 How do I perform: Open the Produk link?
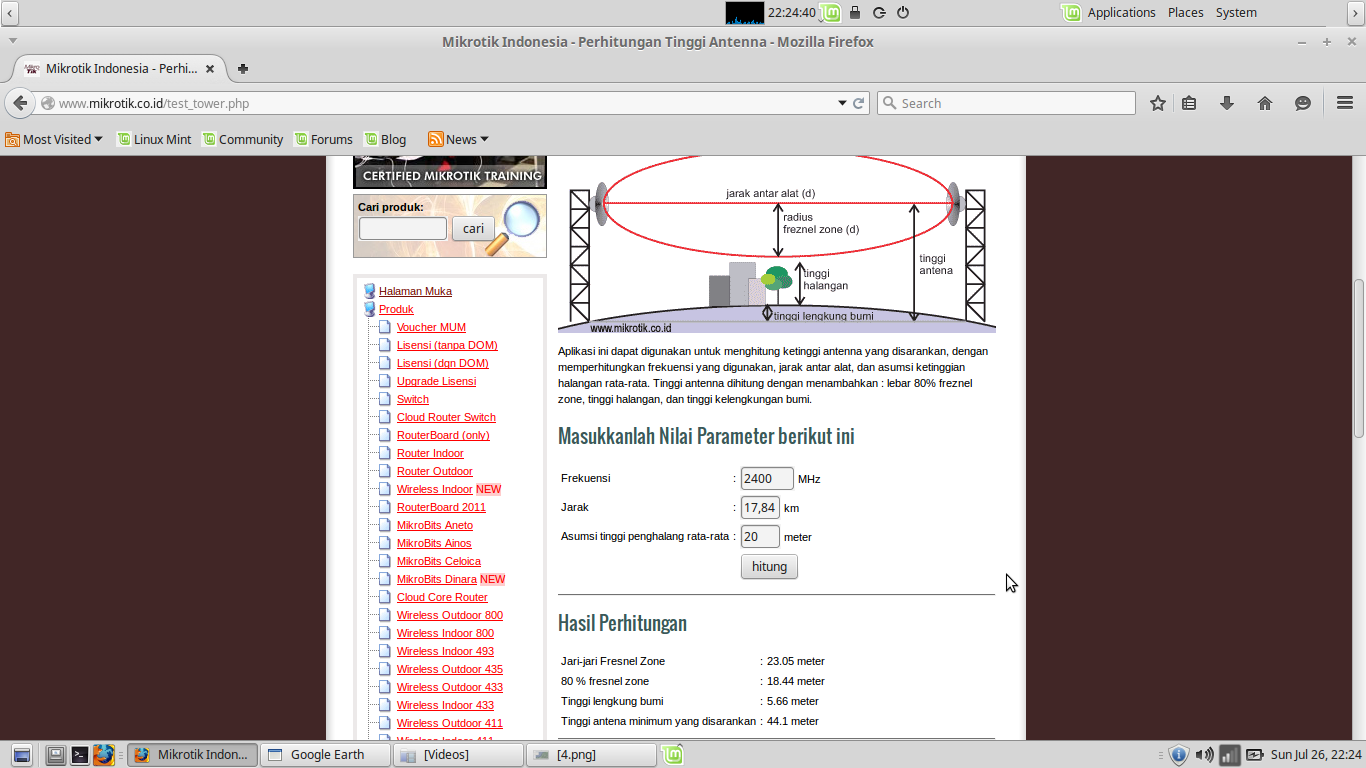tap(396, 309)
